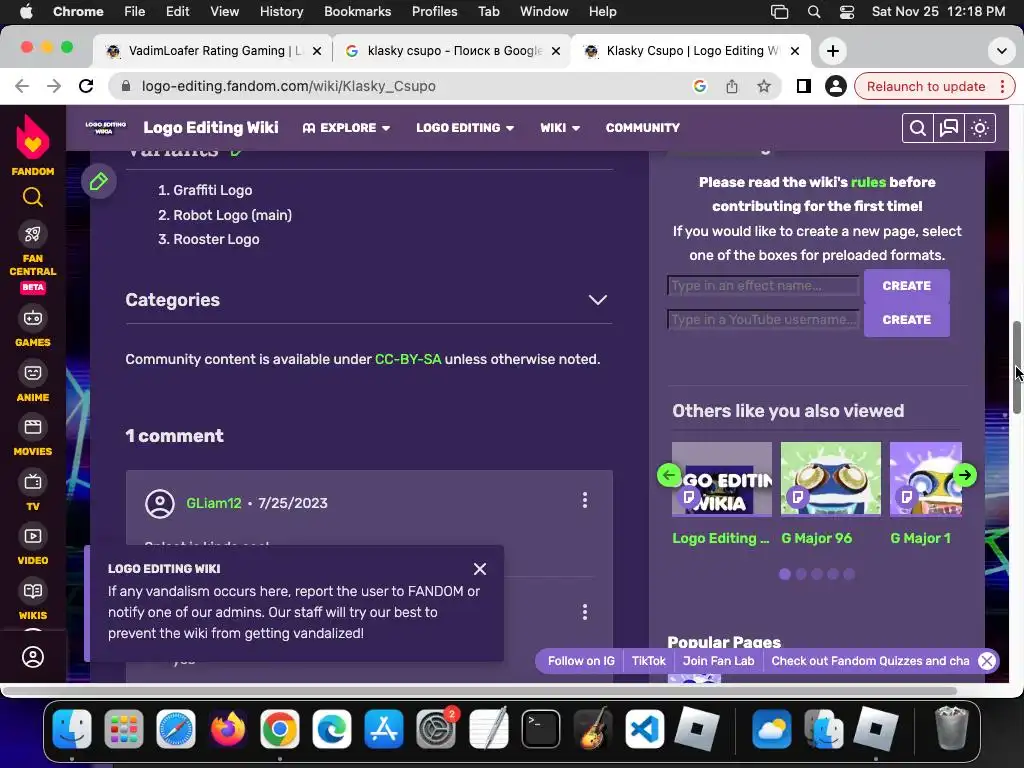Click the CC-BY-SA license link
Screen dimensions: 1024x768
[x=408, y=359]
